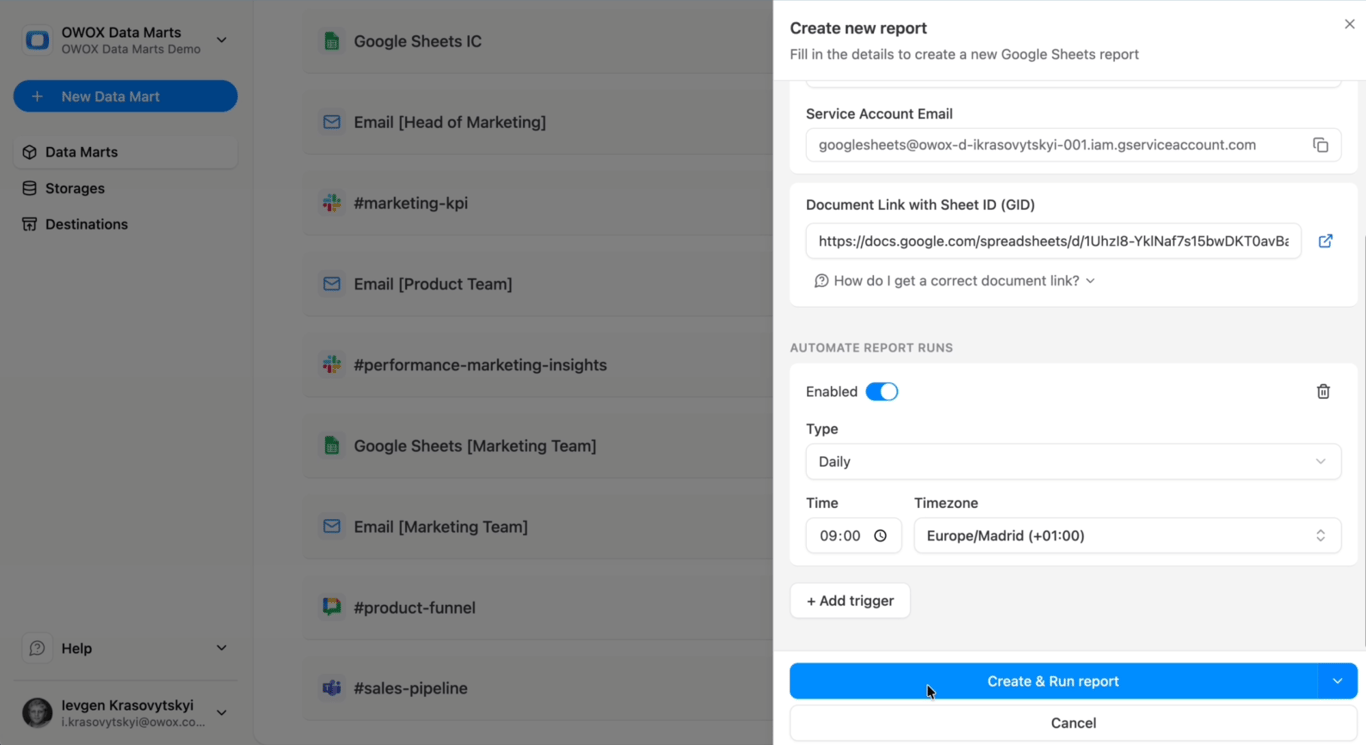Click Ievgen Krasovytskyi's profile avatar
This screenshot has width=1366, height=745.
click(37, 712)
